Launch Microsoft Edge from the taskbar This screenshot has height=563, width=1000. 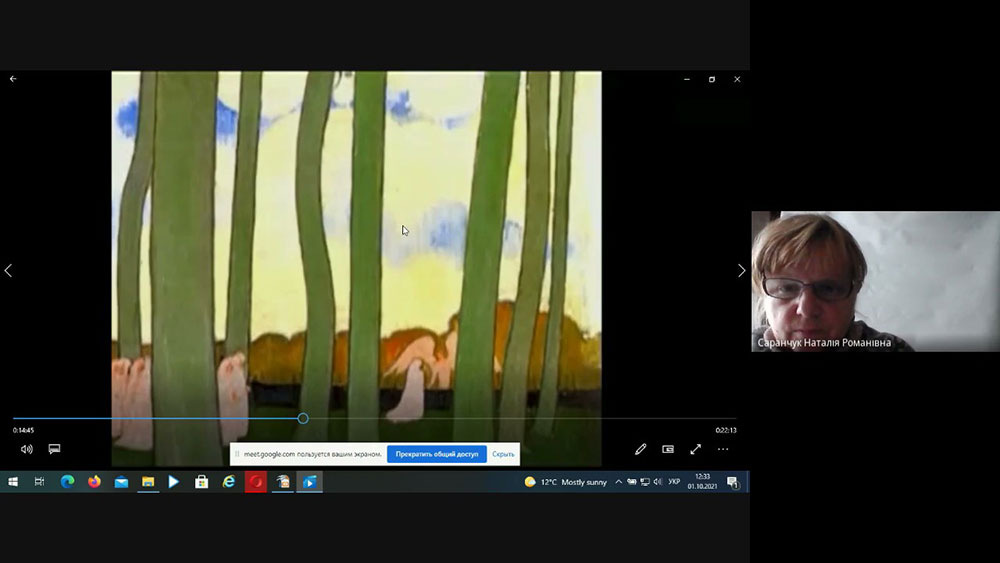click(x=67, y=482)
